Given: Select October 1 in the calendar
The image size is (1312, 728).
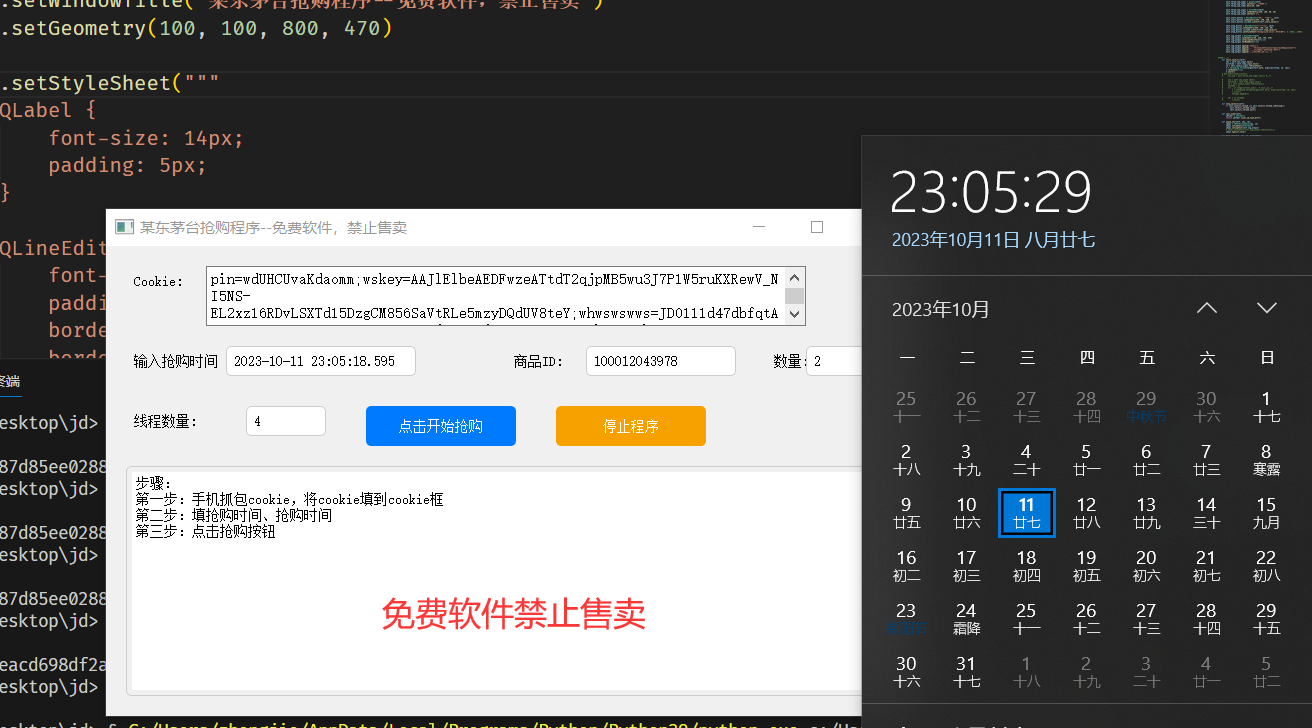Looking at the screenshot, I should [1266, 407].
